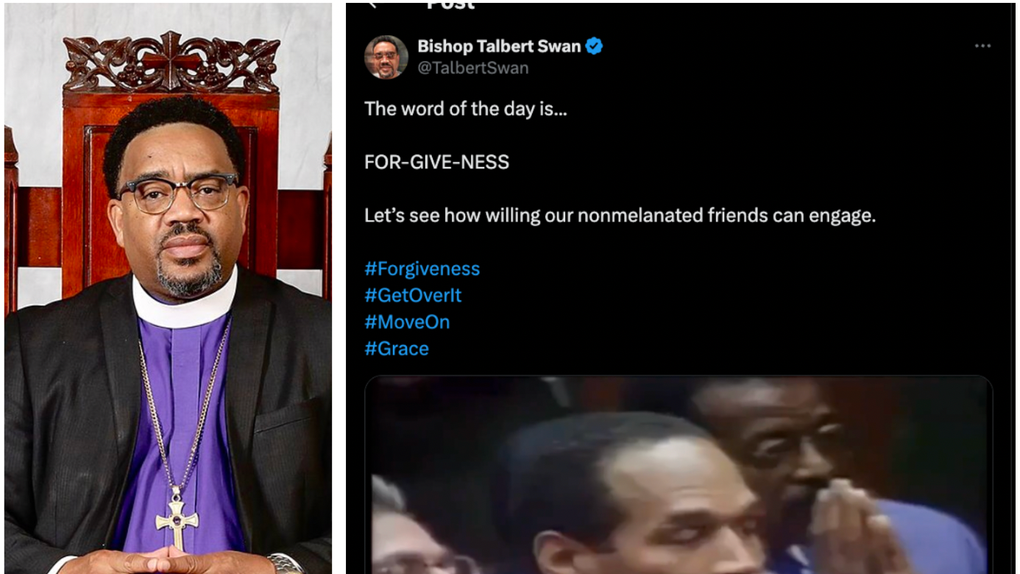The width and height of the screenshot is (1020, 574).
Task: Open the #Grace hashtag
Action: [397, 349]
